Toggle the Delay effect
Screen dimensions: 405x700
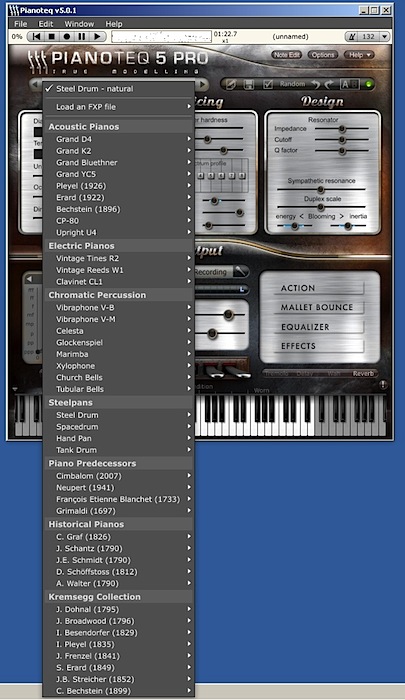coord(305,374)
